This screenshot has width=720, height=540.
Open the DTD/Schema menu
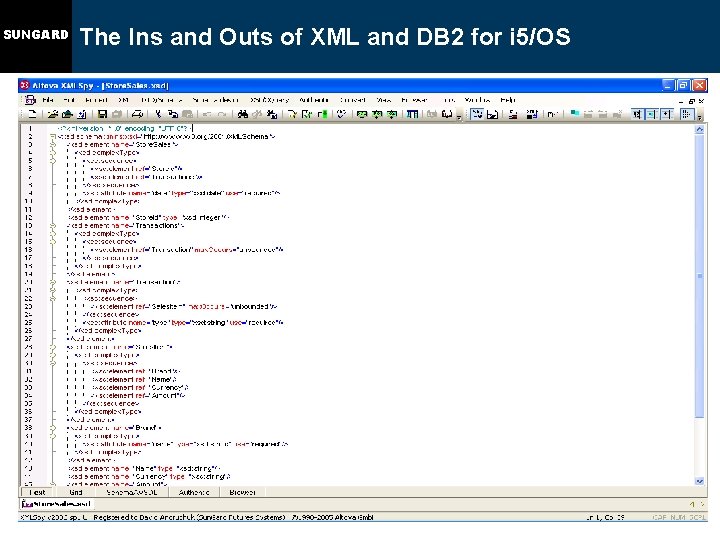pos(161,100)
